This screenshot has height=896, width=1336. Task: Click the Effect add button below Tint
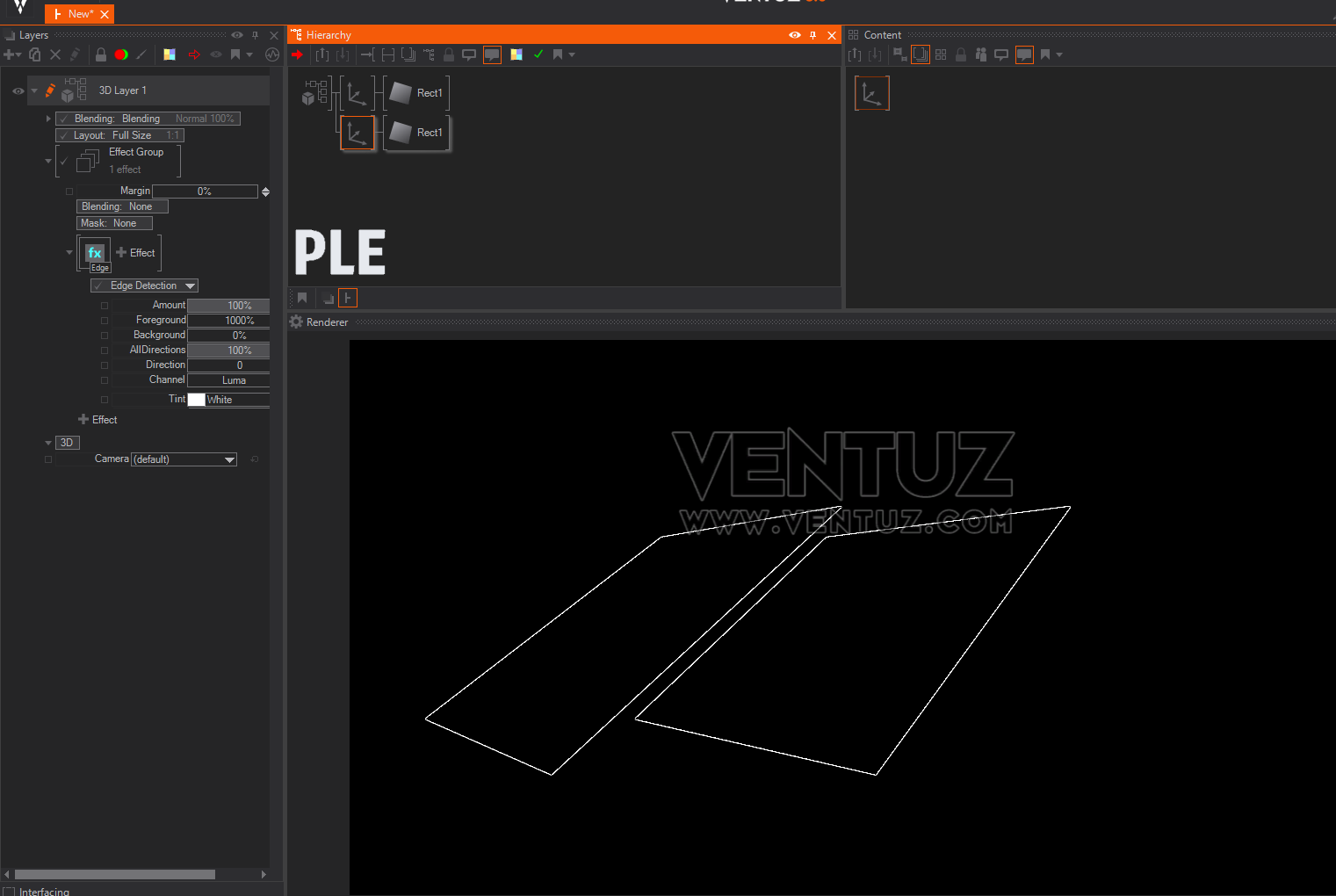(x=97, y=420)
